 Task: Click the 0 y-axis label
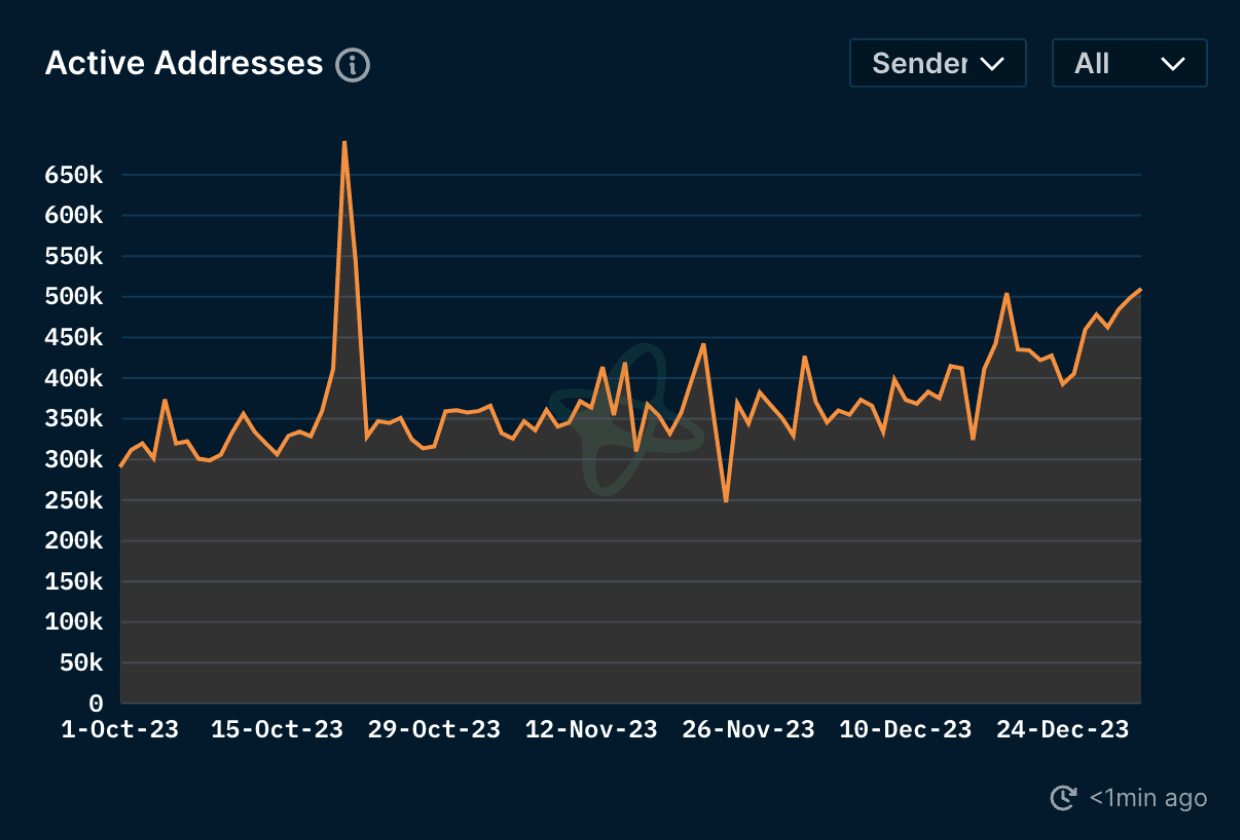pos(96,703)
